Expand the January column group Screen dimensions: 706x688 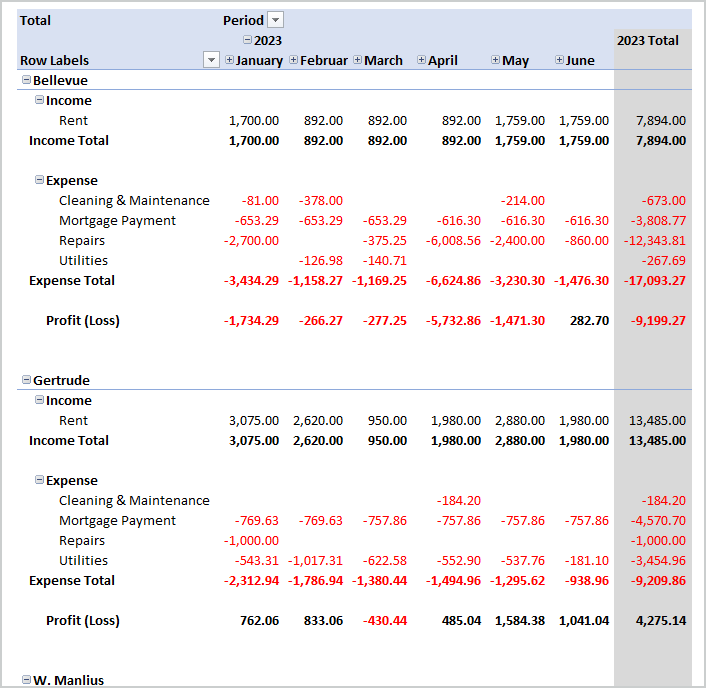coord(230,60)
